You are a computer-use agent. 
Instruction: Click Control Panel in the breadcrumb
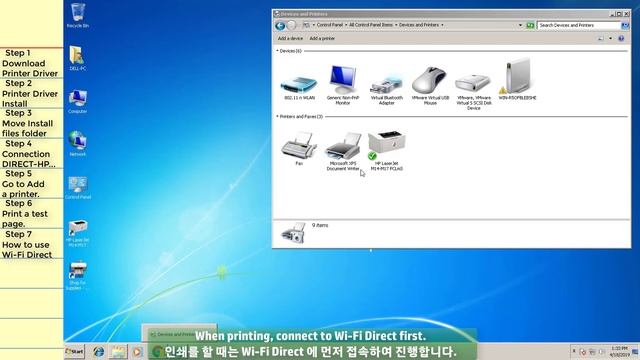pos(330,25)
